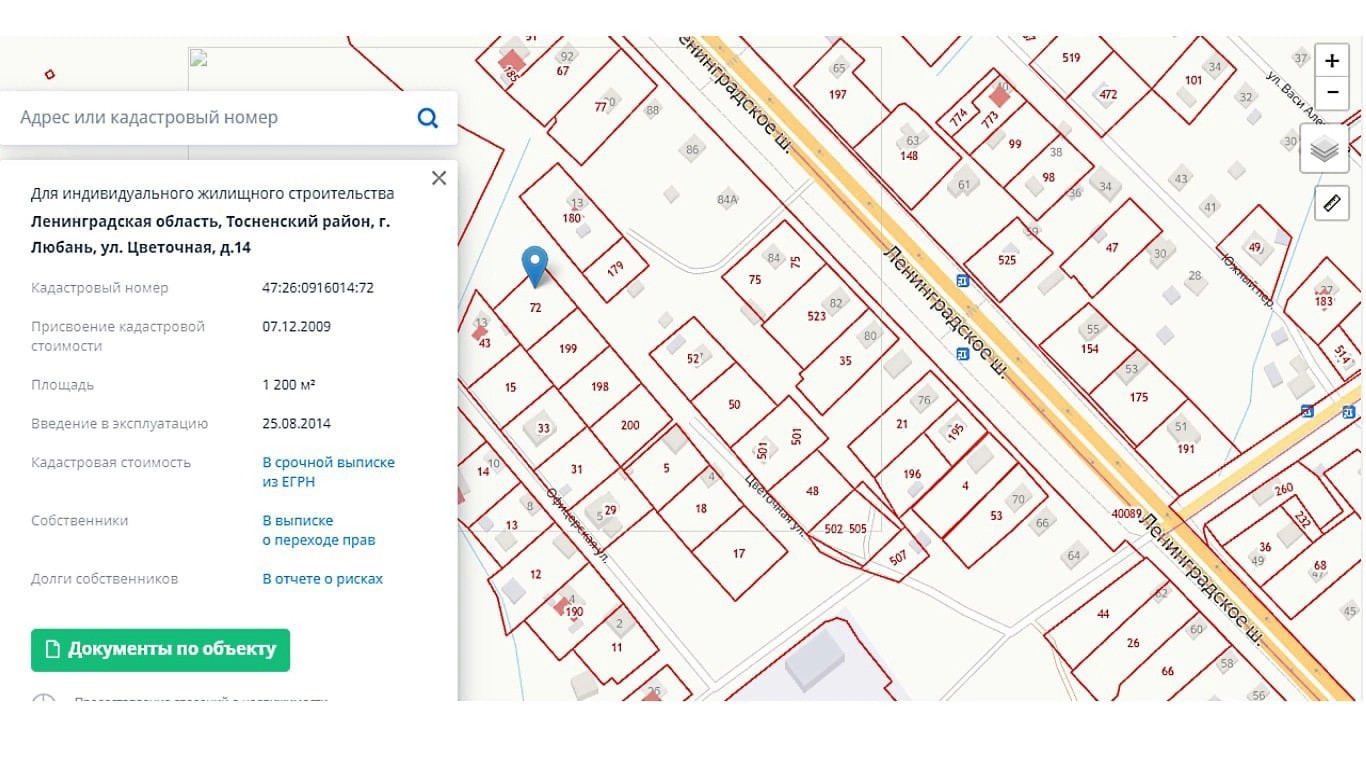Click the 'Собственники' label

click(x=79, y=521)
